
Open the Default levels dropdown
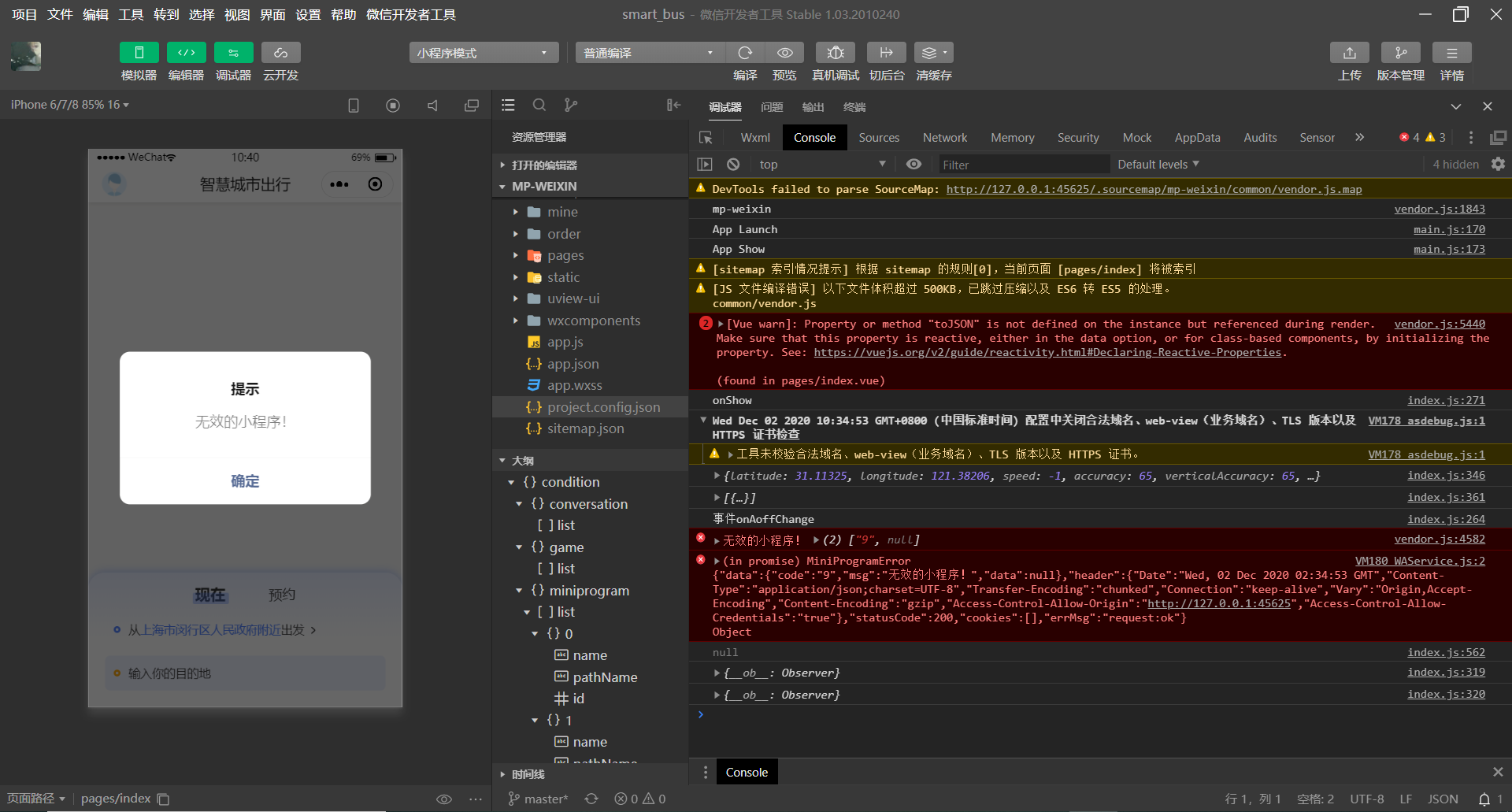1158,164
